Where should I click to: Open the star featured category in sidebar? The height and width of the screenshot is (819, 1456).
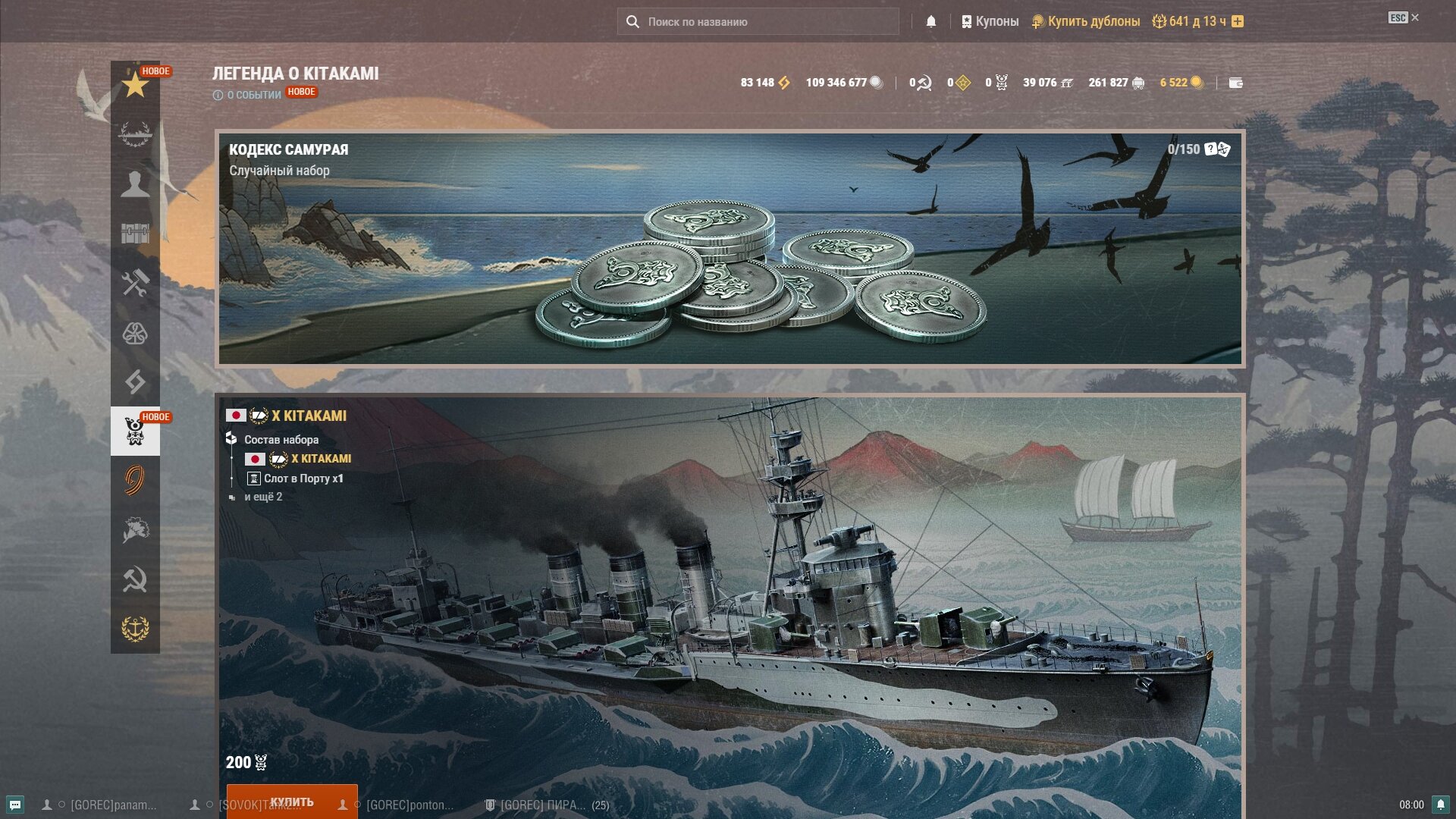pyautogui.click(x=135, y=85)
